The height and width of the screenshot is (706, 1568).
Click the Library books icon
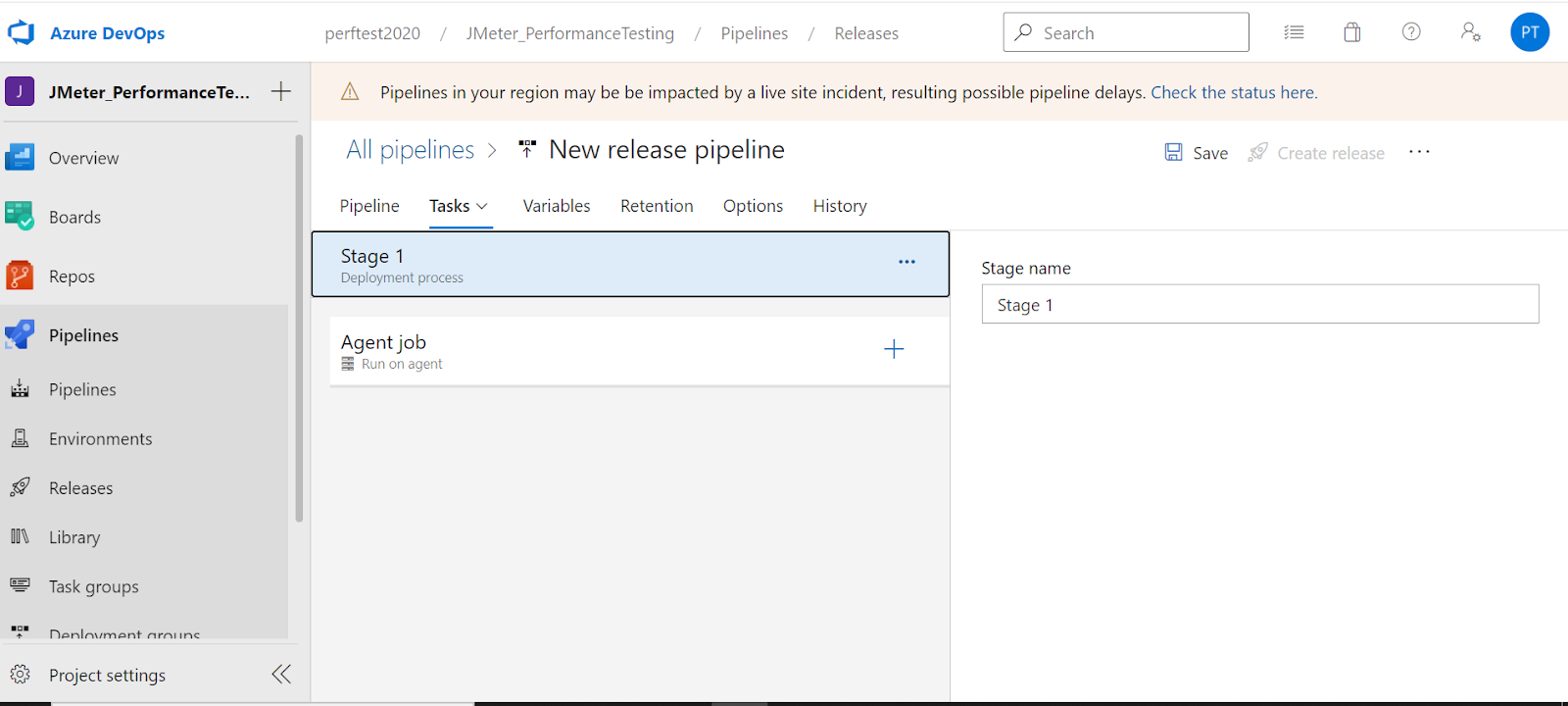coord(20,536)
